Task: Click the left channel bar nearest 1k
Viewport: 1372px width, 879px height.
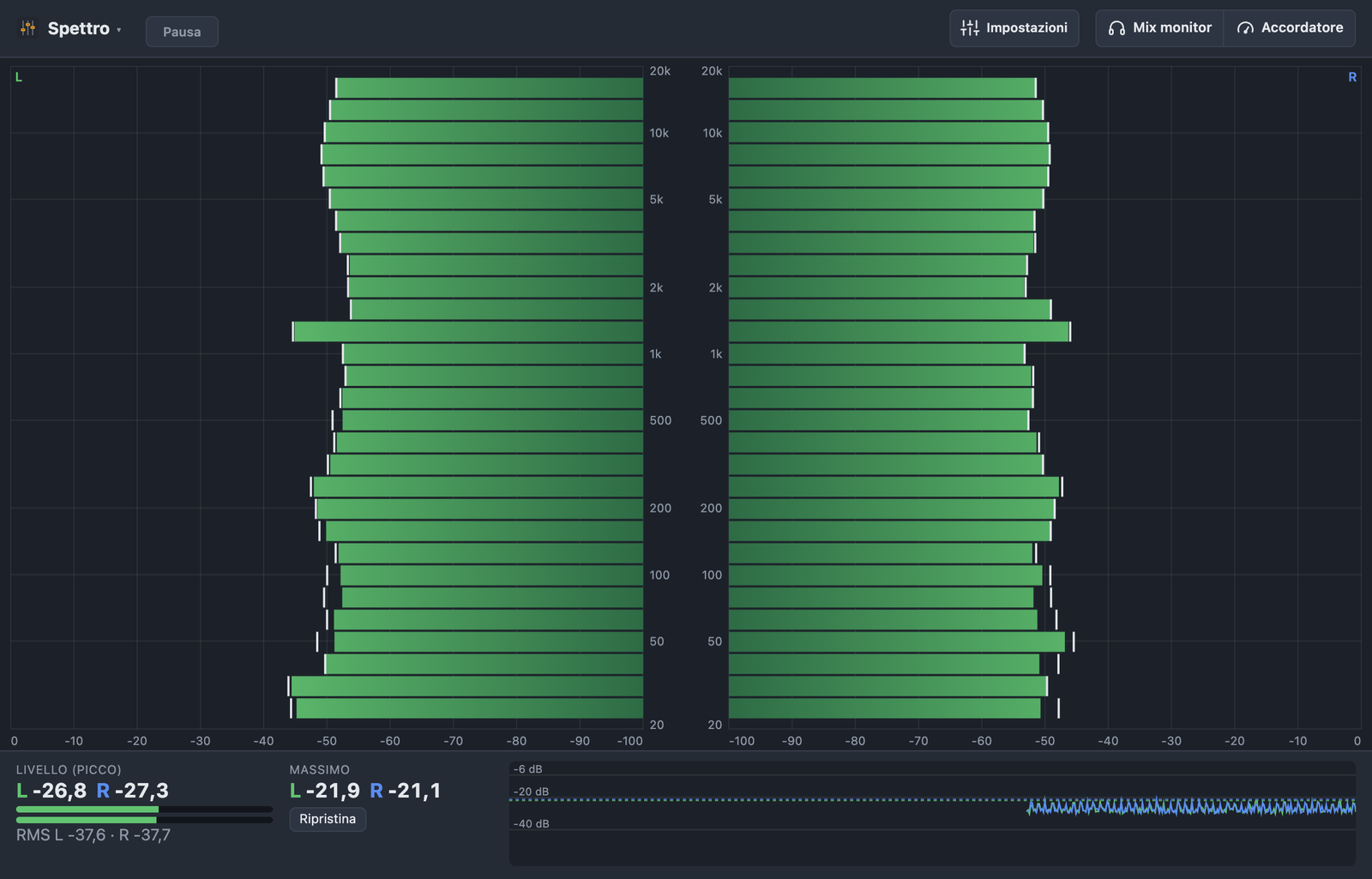Action: tap(493, 354)
